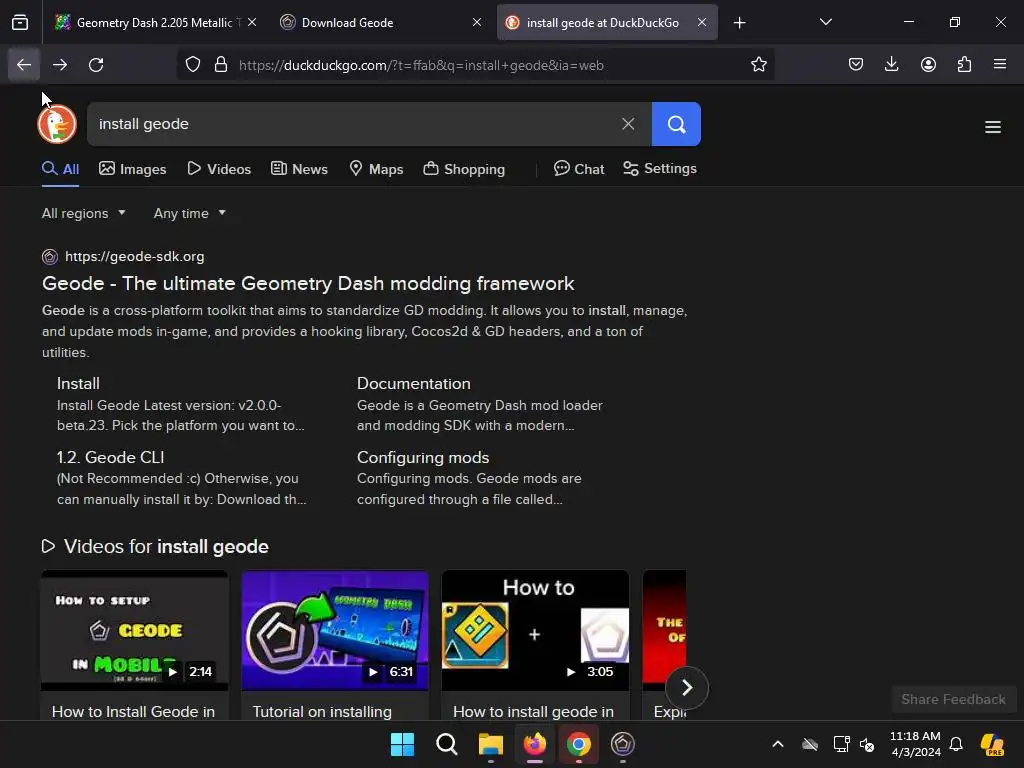Play the How to Setup Geode Mobile video
1024x768 pixels.
pos(135,631)
